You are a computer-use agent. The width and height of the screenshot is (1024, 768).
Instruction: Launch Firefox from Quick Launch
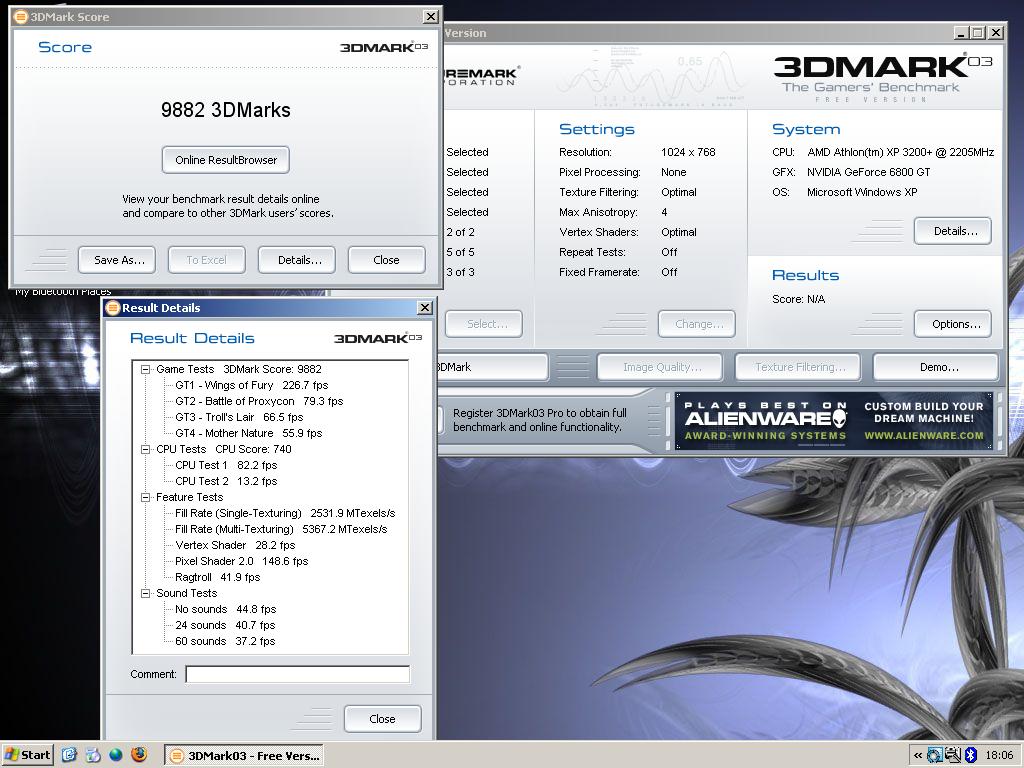point(139,754)
